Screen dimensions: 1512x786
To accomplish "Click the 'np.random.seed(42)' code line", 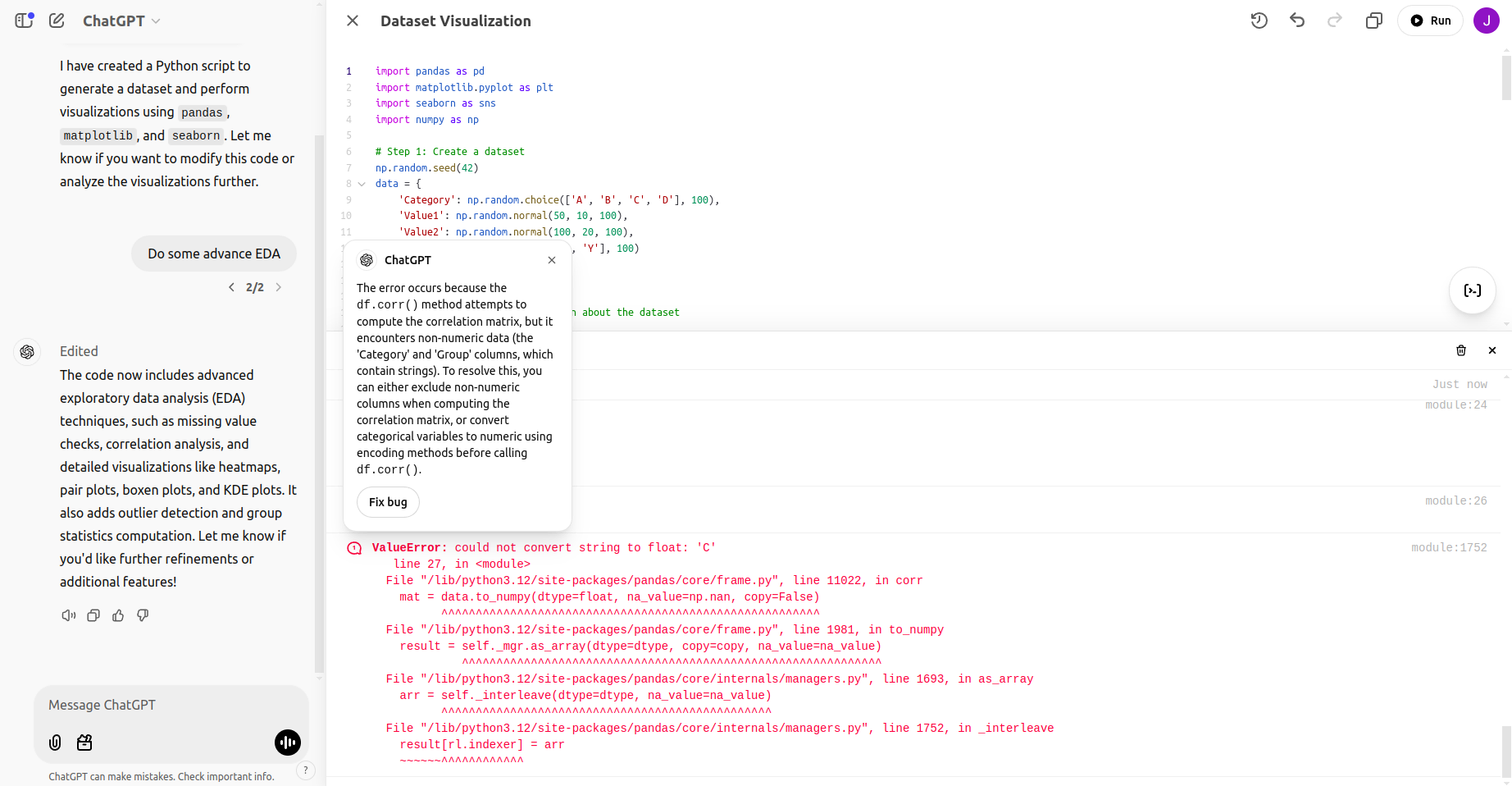I will [427, 168].
